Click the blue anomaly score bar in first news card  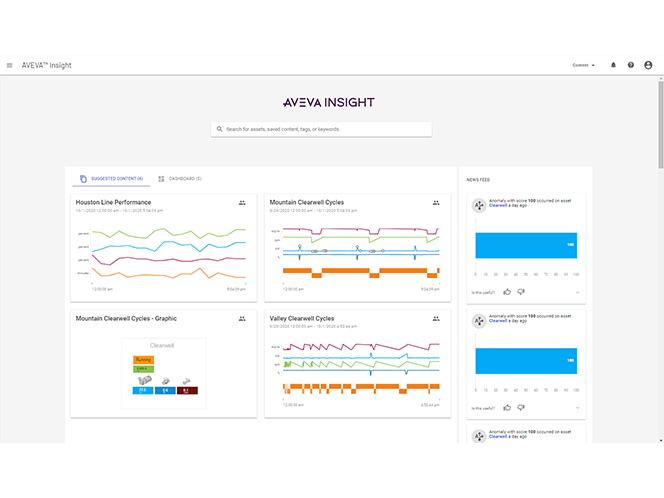click(527, 244)
